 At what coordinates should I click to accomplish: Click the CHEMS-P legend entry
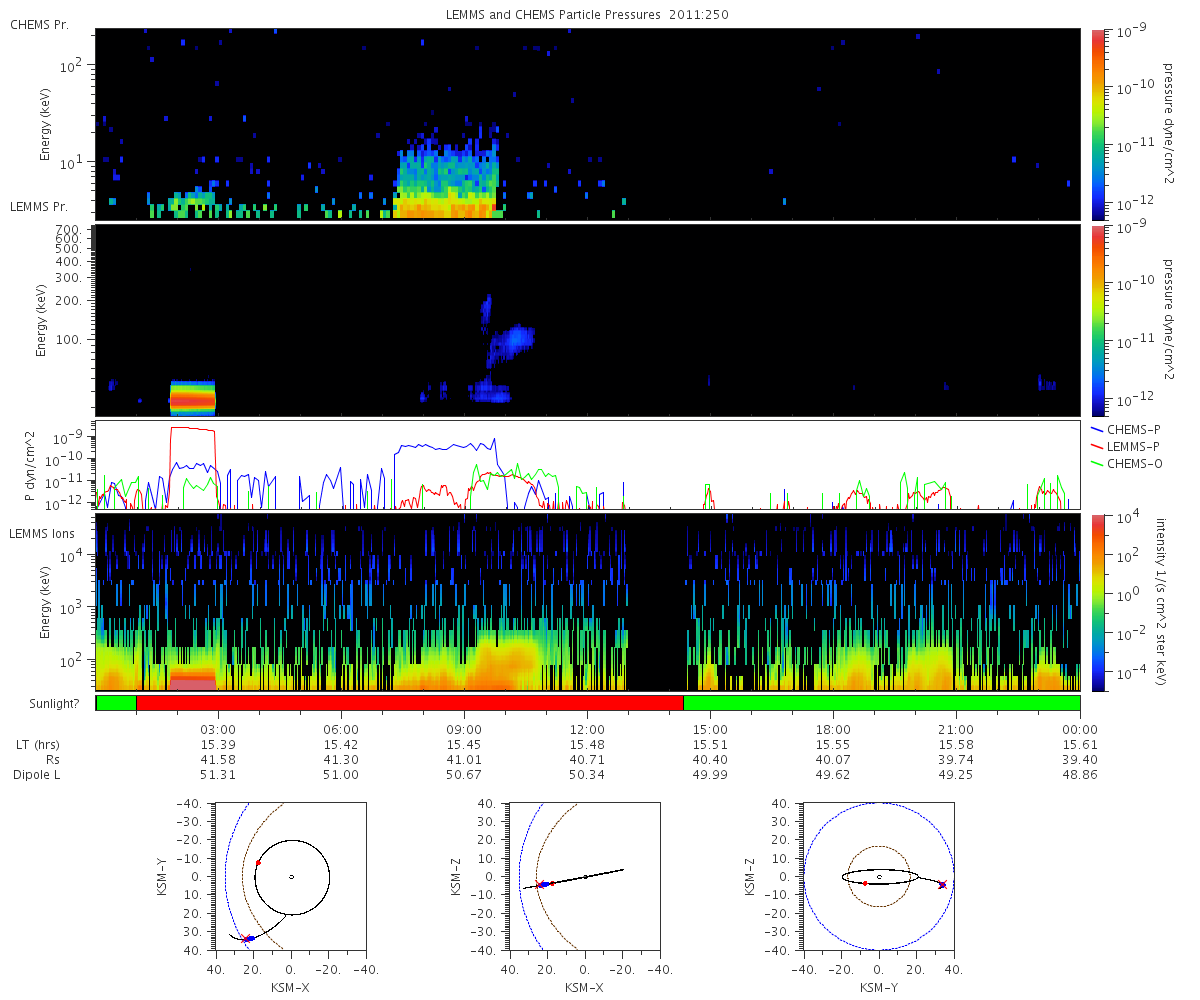click(x=1127, y=428)
